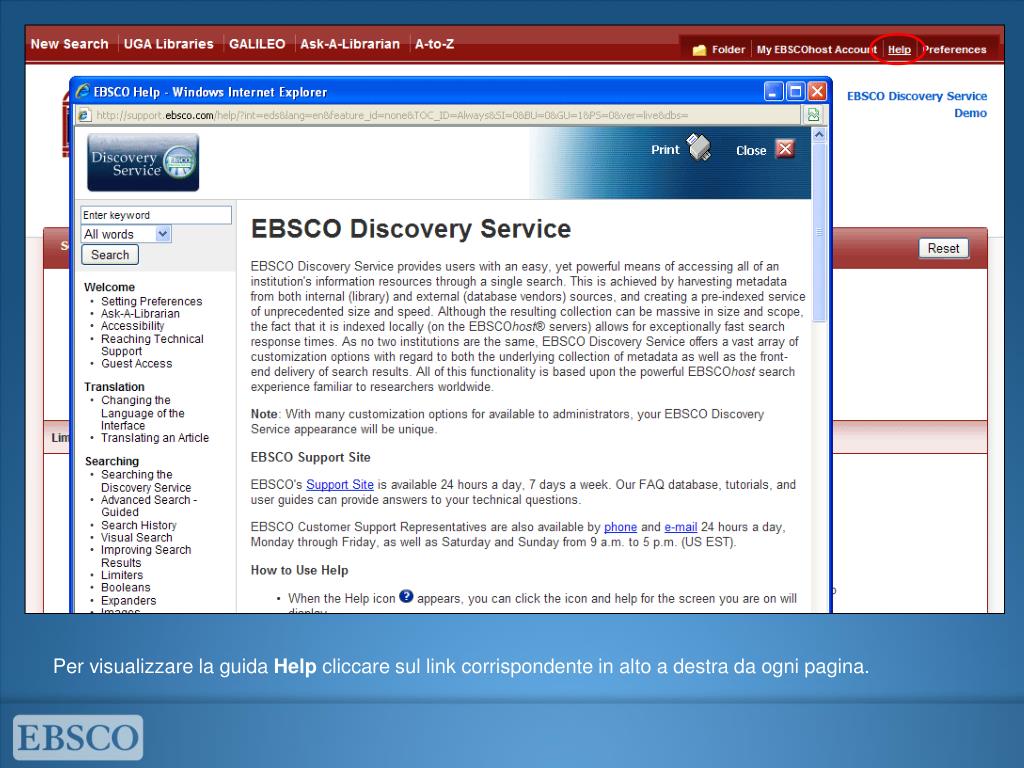Click the phone hyperlink
The height and width of the screenshot is (768, 1024).
coord(620,527)
